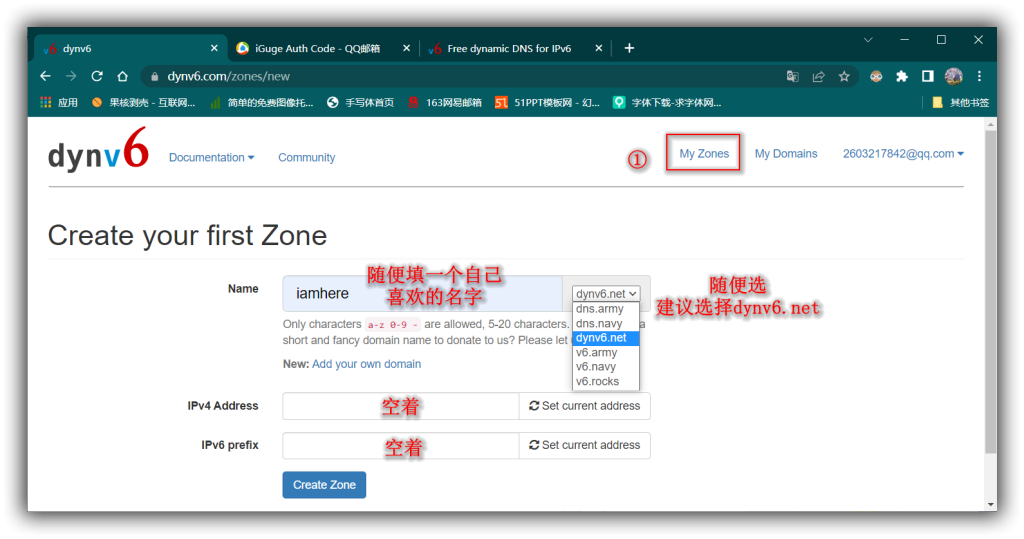
Task: Click Set current address for IPv4
Action: (584, 406)
